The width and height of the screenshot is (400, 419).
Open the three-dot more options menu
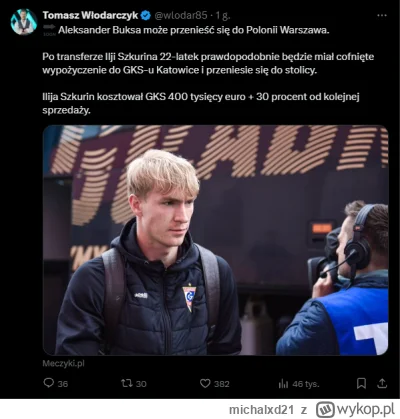click(x=382, y=15)
